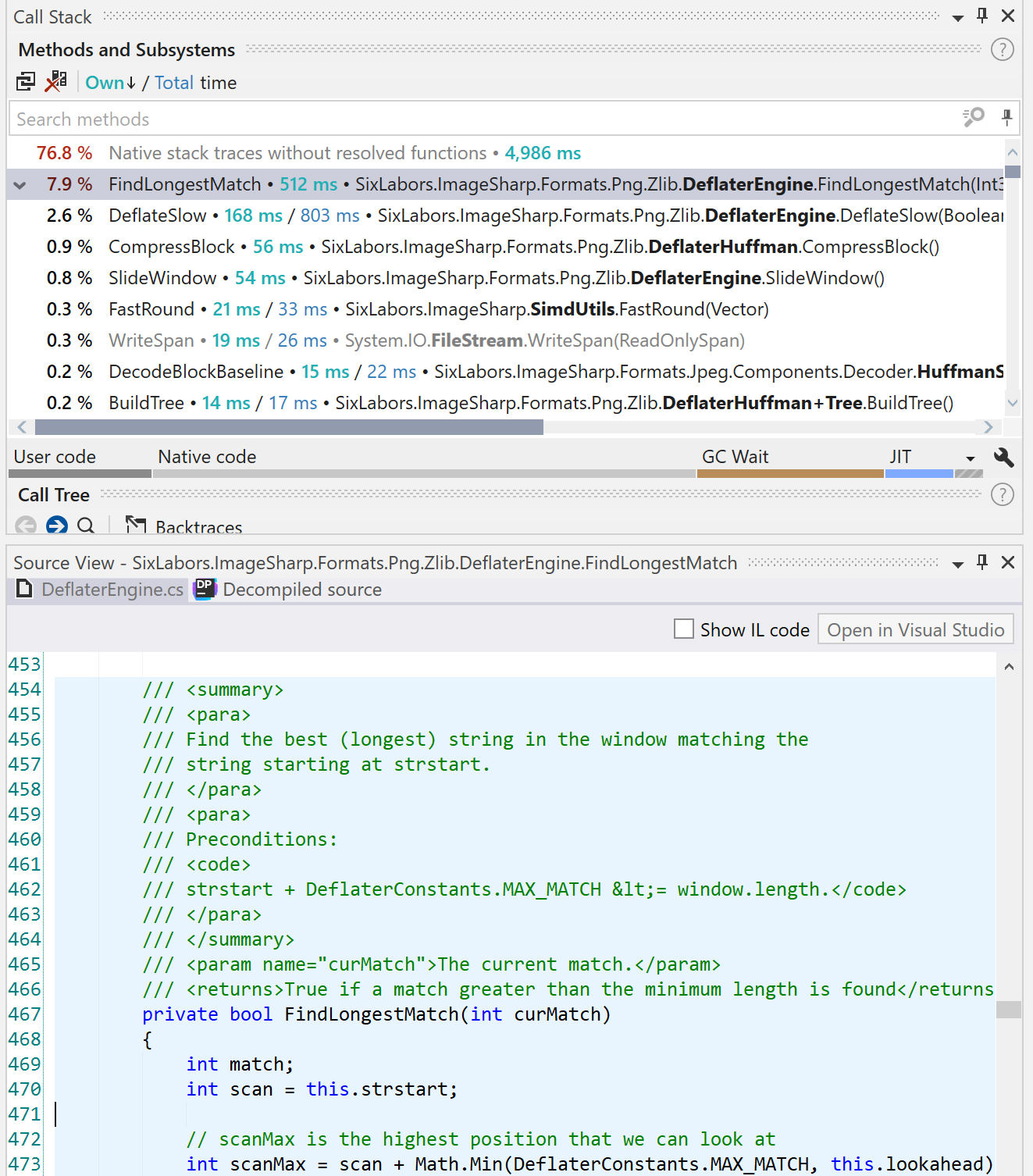1033x1176 pixels.
Task: Click the methods list horizontal scrollbar thumb
Action: (x=289, y=427)
